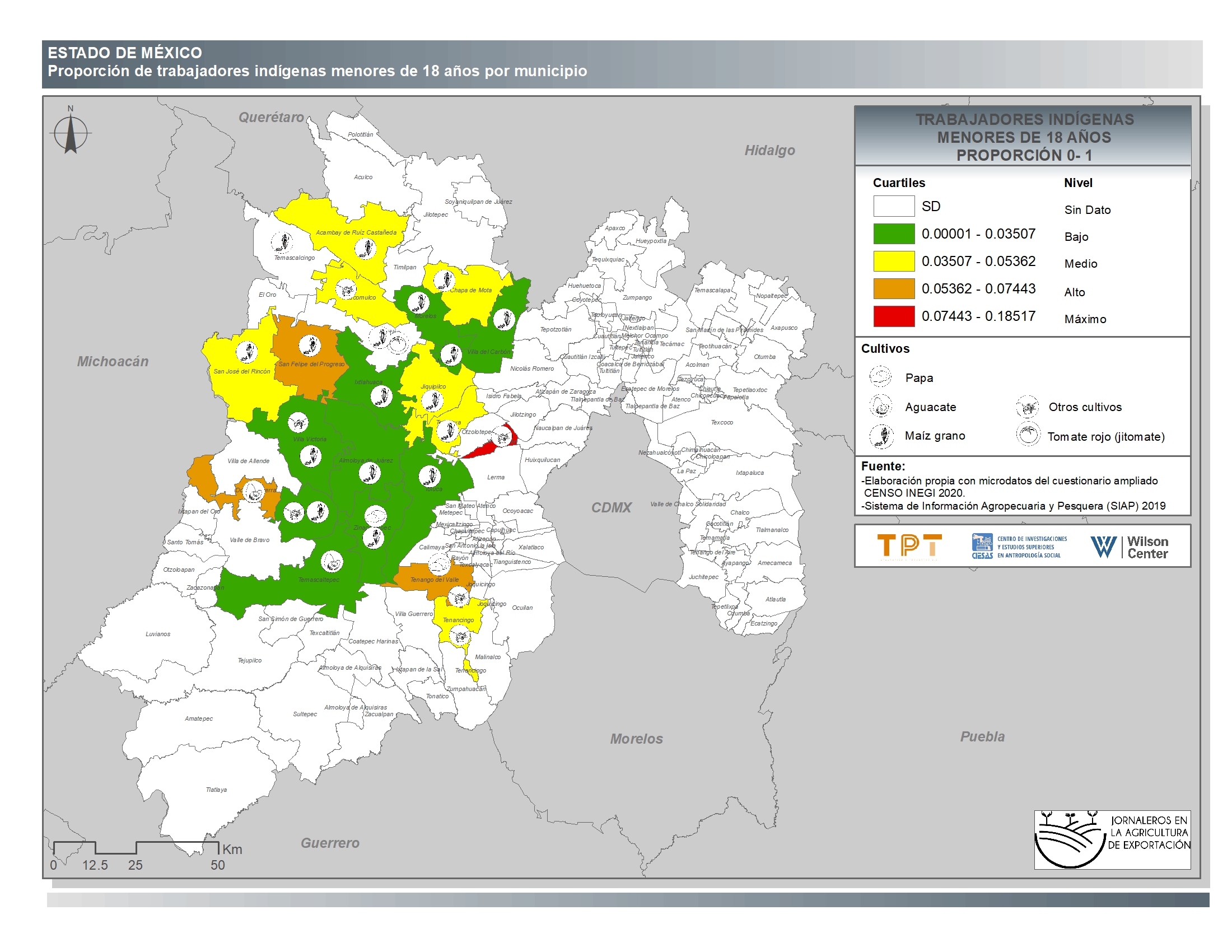The width and height of the screenshot is (1232, 952).
Task: Click the Tenango del Valle label
Action: (x=434, y=579)
